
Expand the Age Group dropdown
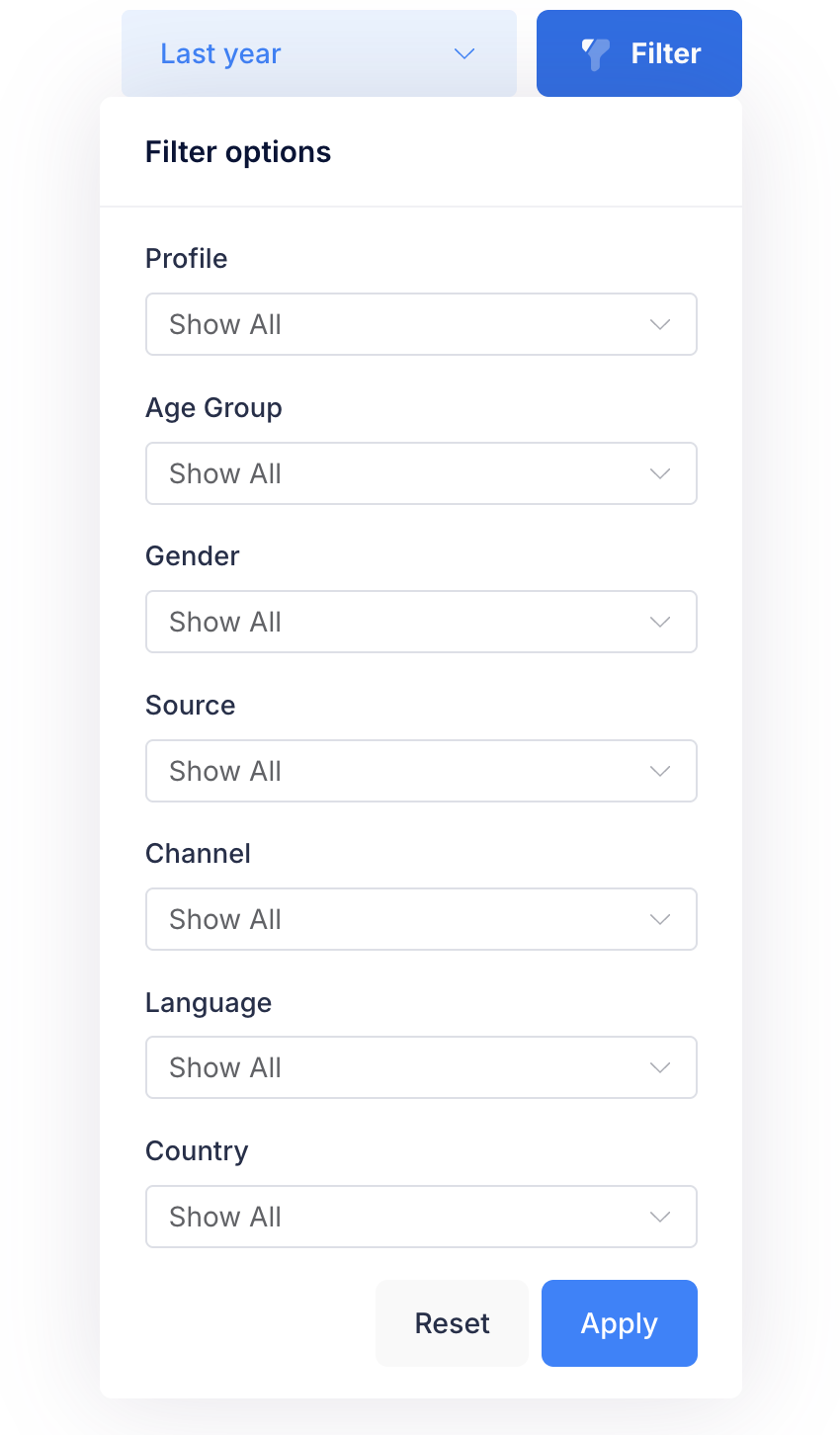click(421, 473)
